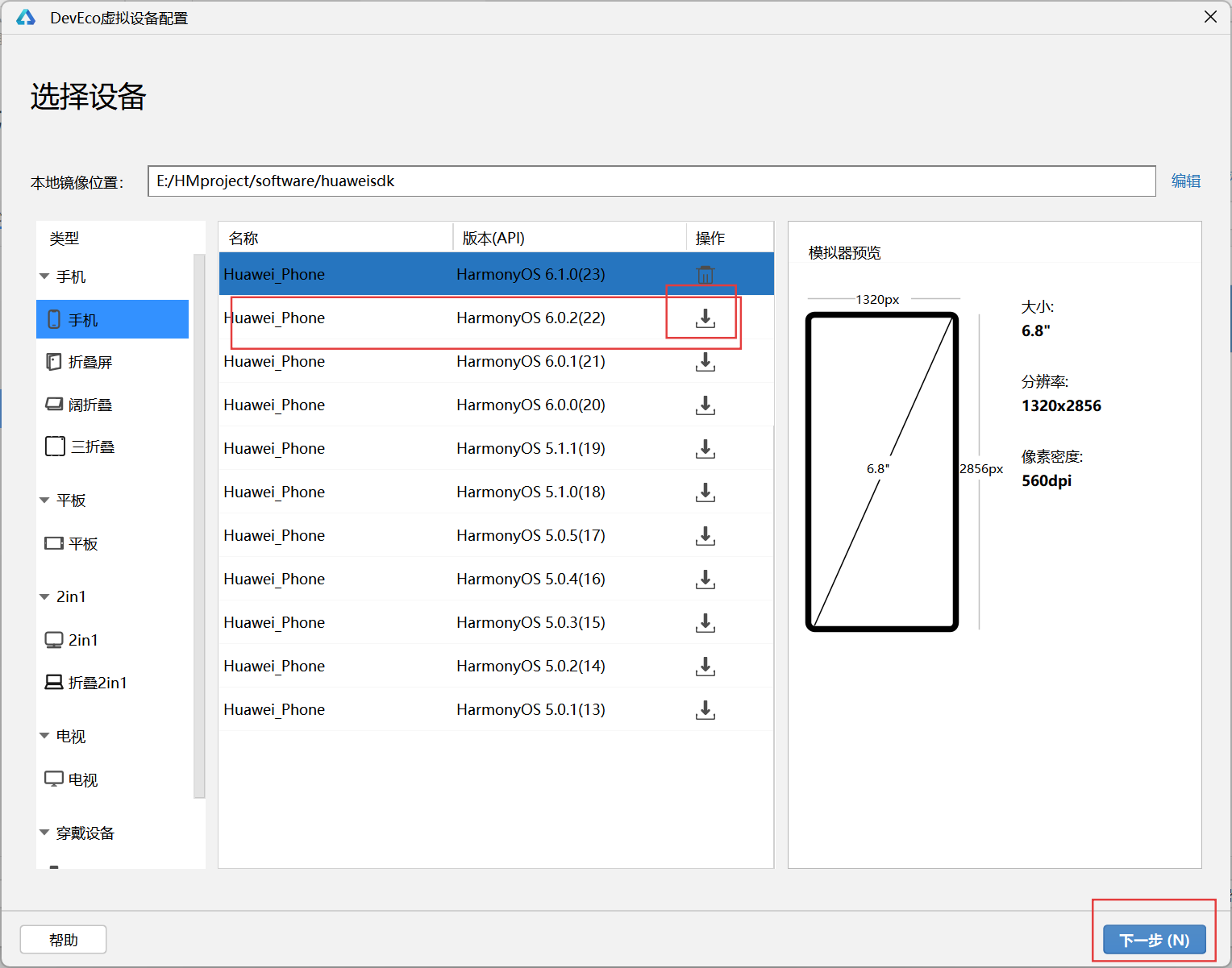Screen dimensions: 1232x968
Task: Collapse the 穿戴设备 category group
Action: [44, 833]
